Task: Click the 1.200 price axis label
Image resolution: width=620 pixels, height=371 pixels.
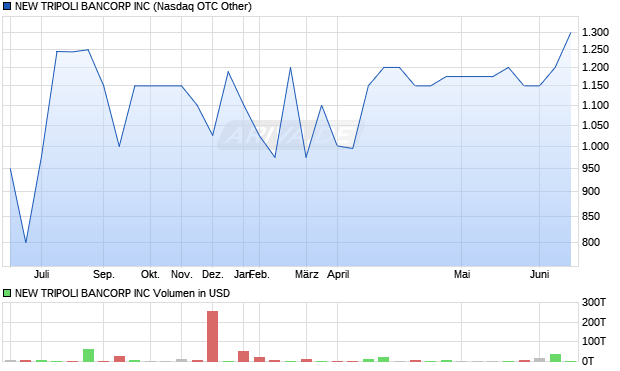Action: tap(595, 68)
